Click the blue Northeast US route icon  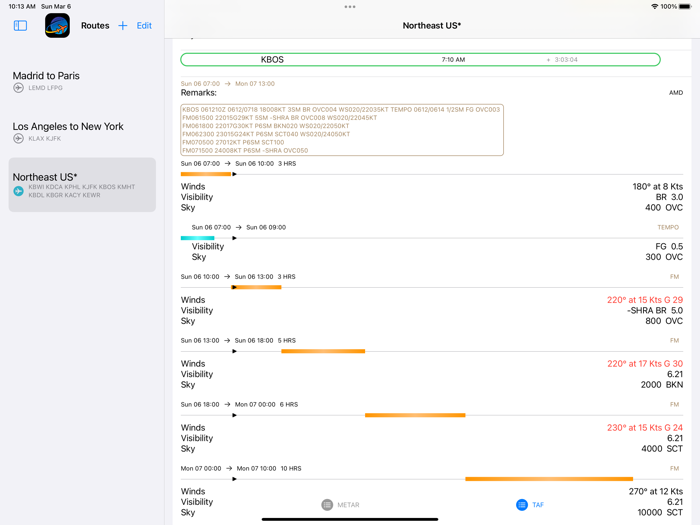tap(18, 191)
